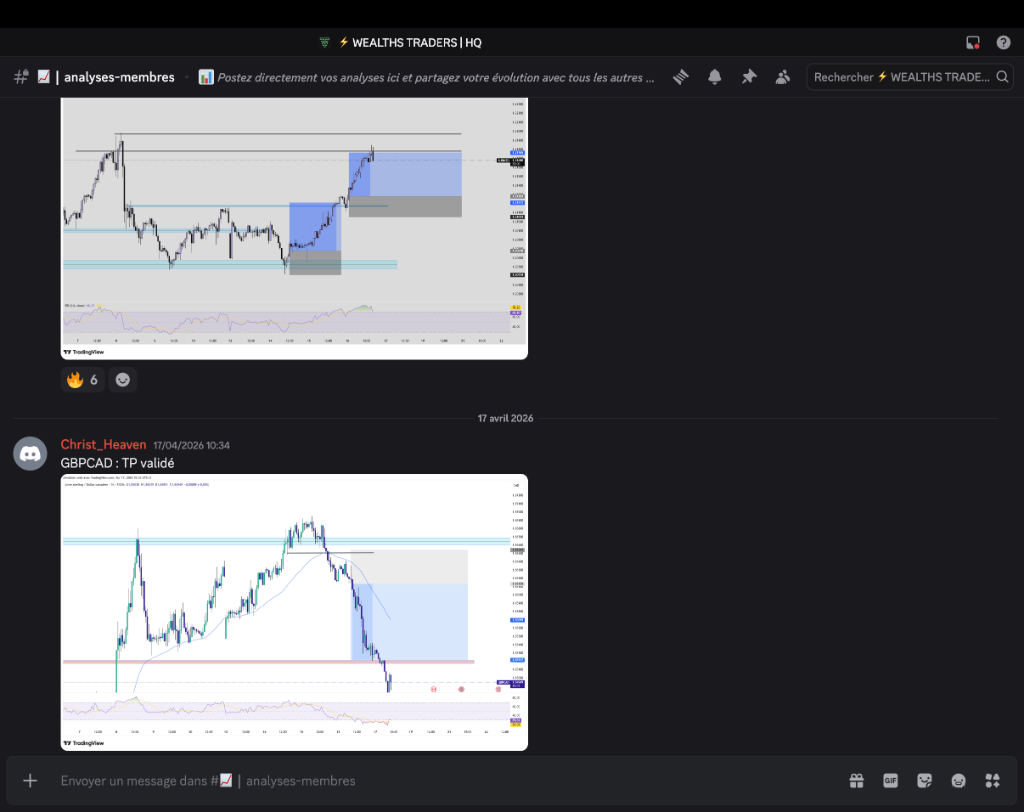Viewport: 1024px width, 812px height.
Task: Click the WEALTHS TRADERS | HQ server title
Action: 417,42
